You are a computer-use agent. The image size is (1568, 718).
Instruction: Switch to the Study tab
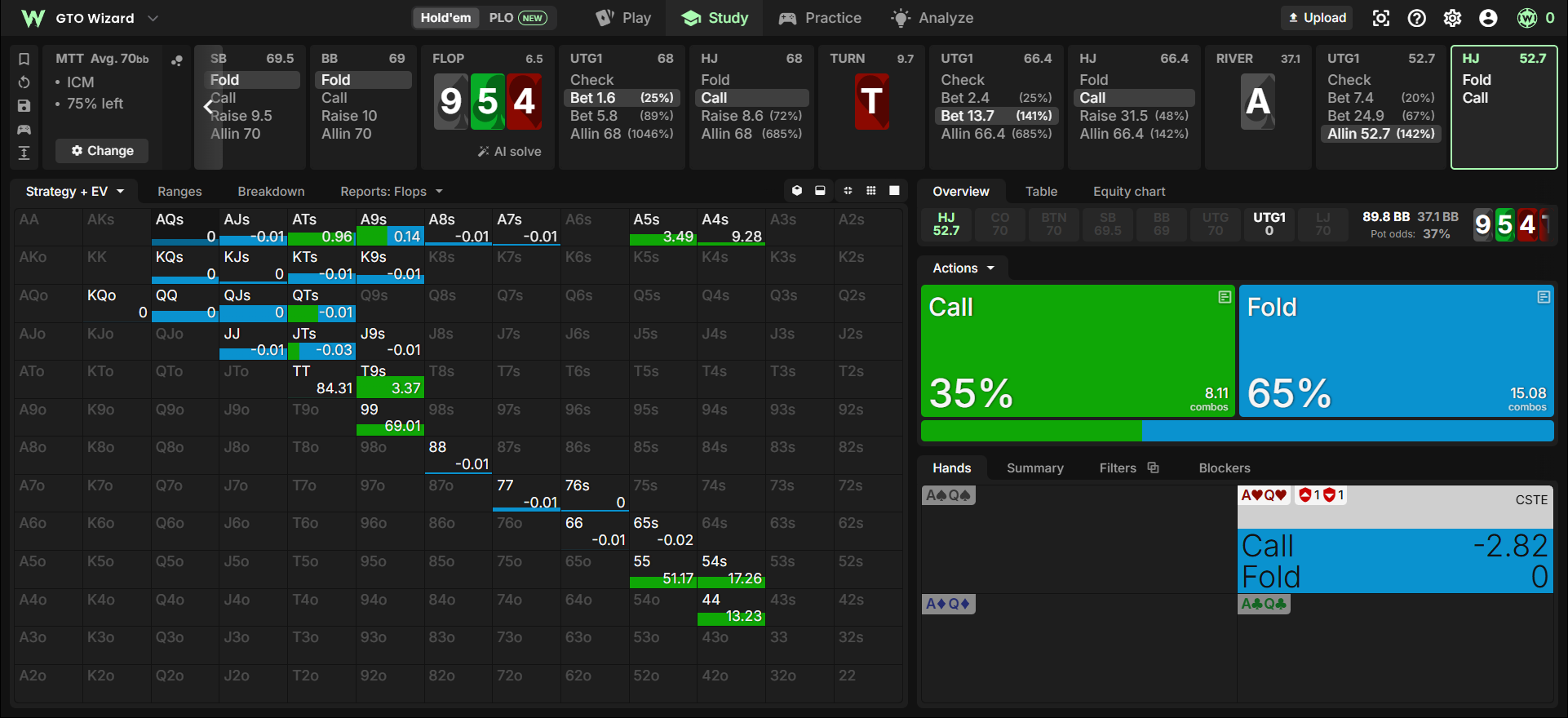715,18
